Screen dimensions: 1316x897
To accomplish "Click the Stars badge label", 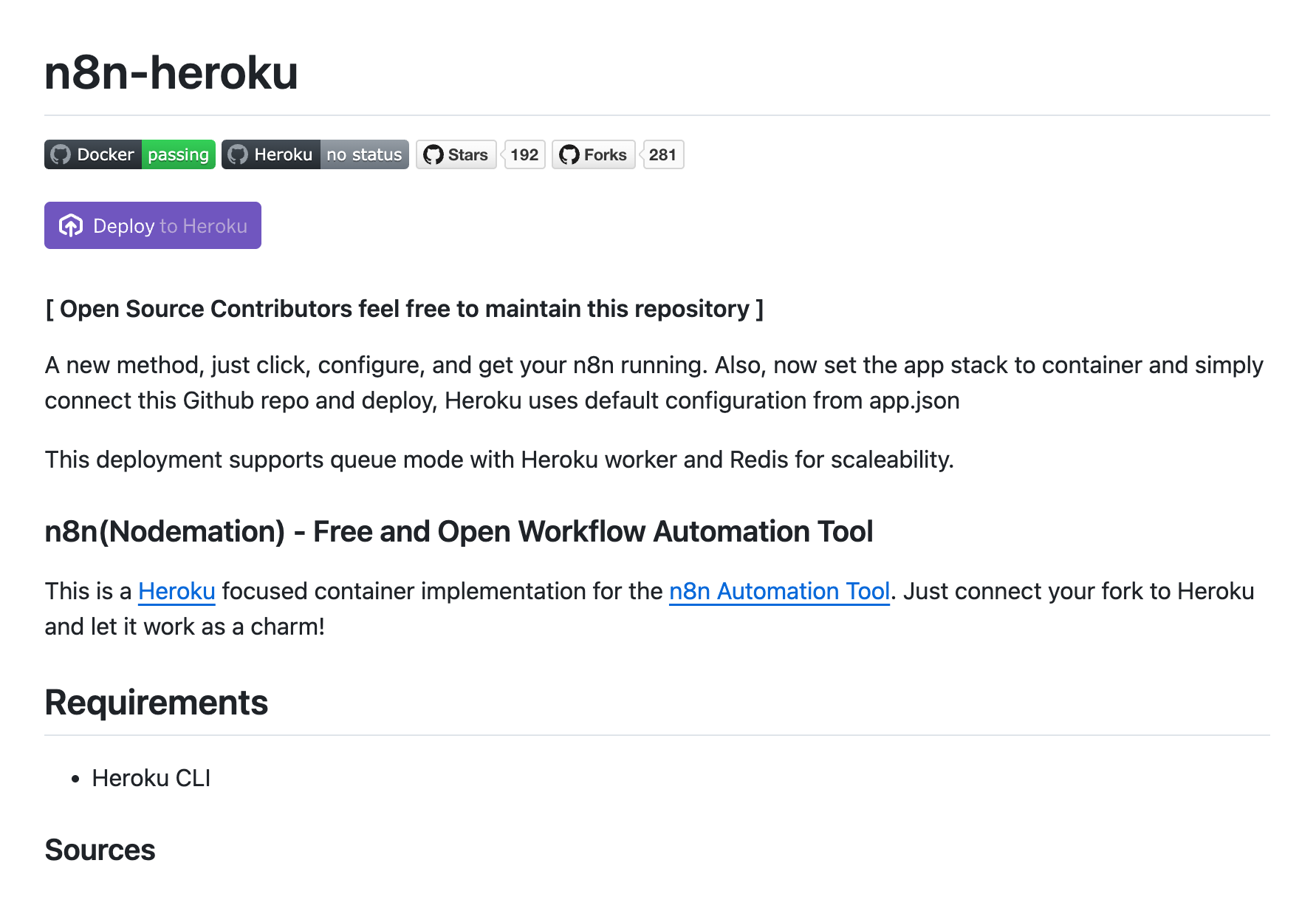I will point(469,154).
